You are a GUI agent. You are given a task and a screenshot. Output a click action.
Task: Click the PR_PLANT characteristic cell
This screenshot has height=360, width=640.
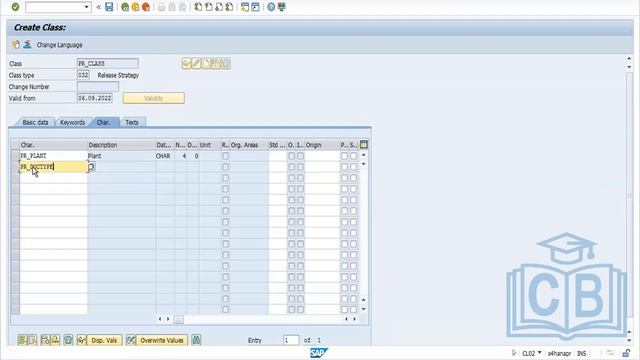pyautogui.click(x=53, y=156)
